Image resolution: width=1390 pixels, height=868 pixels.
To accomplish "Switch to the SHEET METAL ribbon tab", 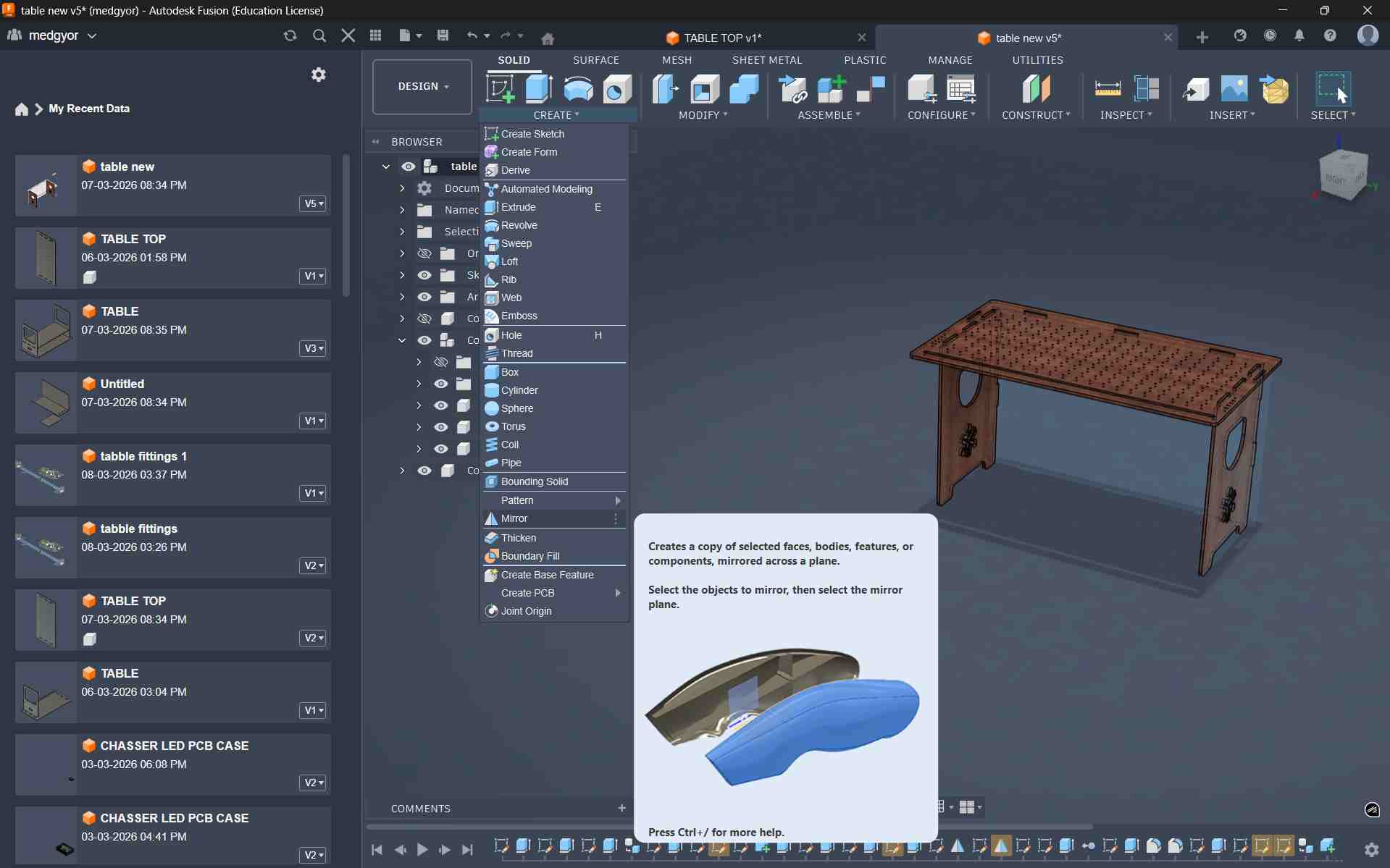I will (x=766, y=60).
